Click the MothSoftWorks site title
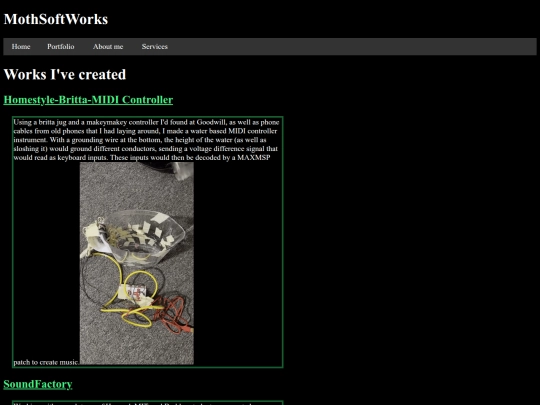Image resolution: width=540 pixels, height=405 pixels. pyautogui.click(x=56, y=19)
